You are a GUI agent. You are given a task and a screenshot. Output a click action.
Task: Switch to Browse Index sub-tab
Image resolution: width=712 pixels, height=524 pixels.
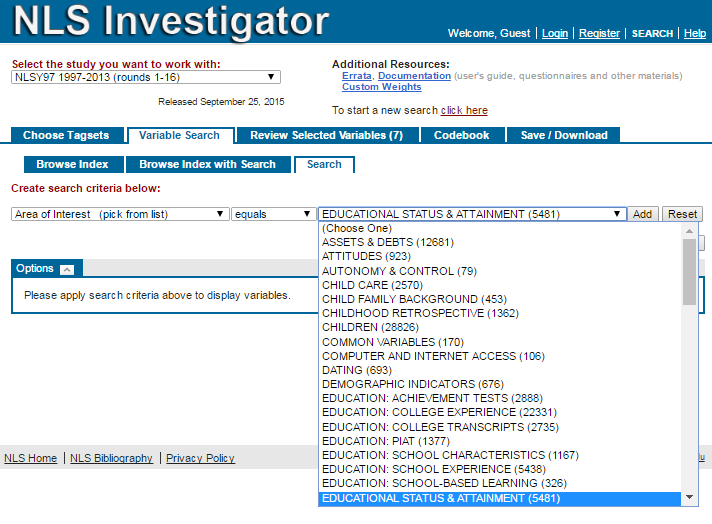click(73, 164)
